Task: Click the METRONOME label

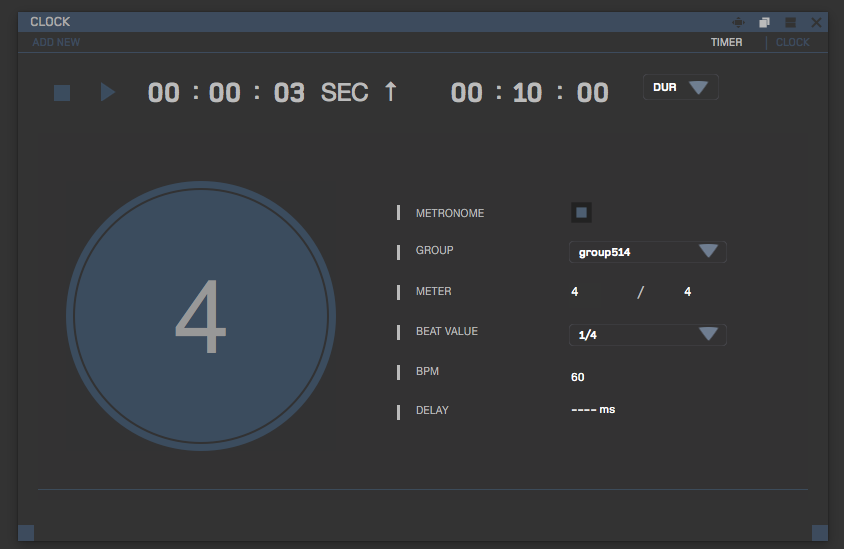Action: coord(450,213)
